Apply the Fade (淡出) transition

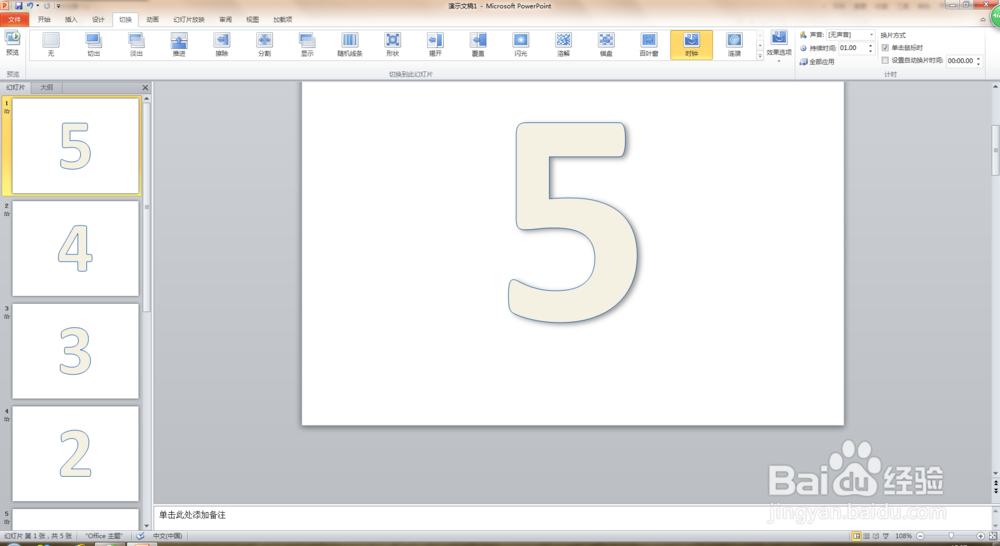[x=136, y=44]
